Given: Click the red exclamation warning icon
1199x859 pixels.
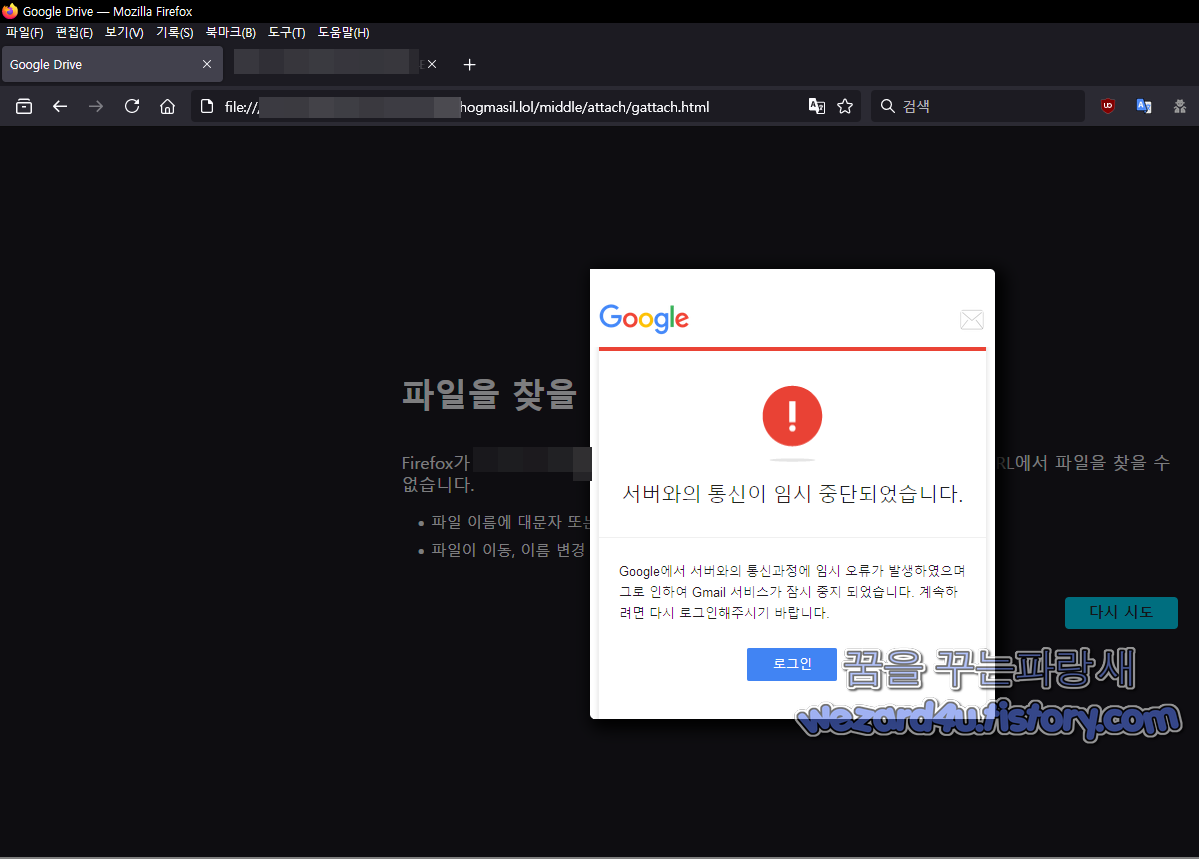Looking at the screenshot, I should tap(792, 416).
